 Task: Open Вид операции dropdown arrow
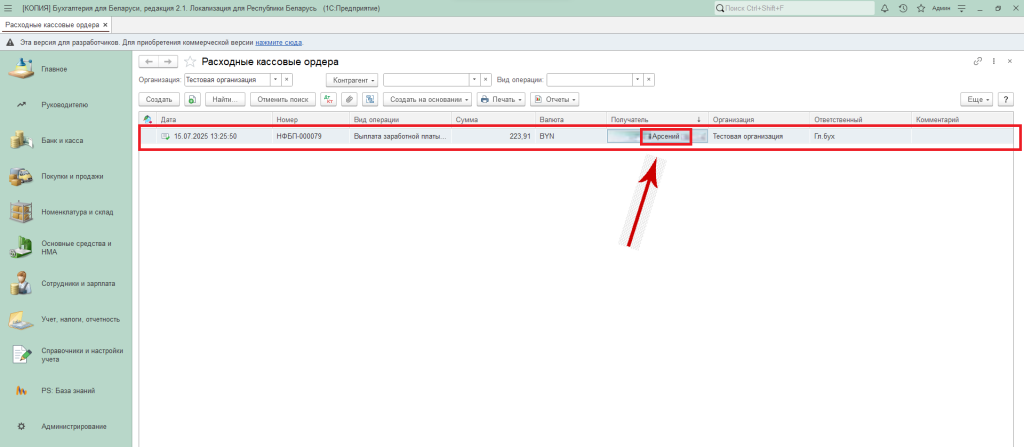[x=637, y=79]
